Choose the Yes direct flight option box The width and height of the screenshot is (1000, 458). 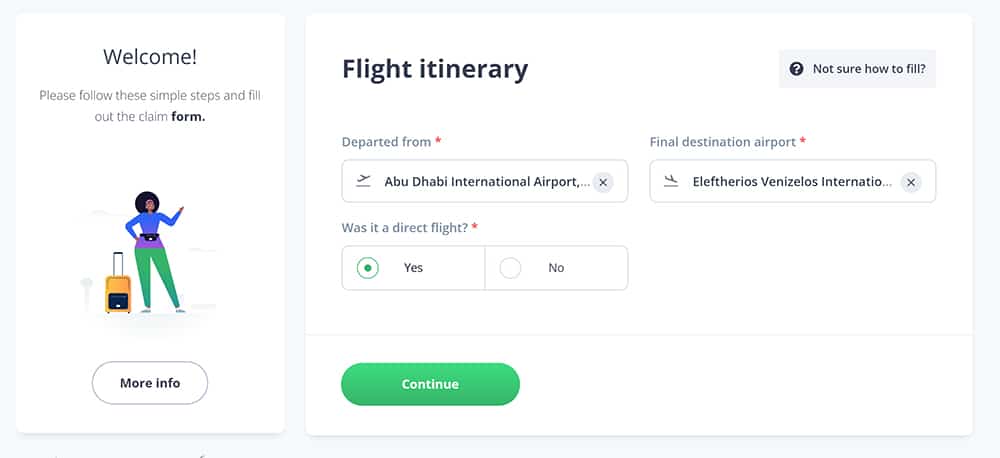(413, 268)
